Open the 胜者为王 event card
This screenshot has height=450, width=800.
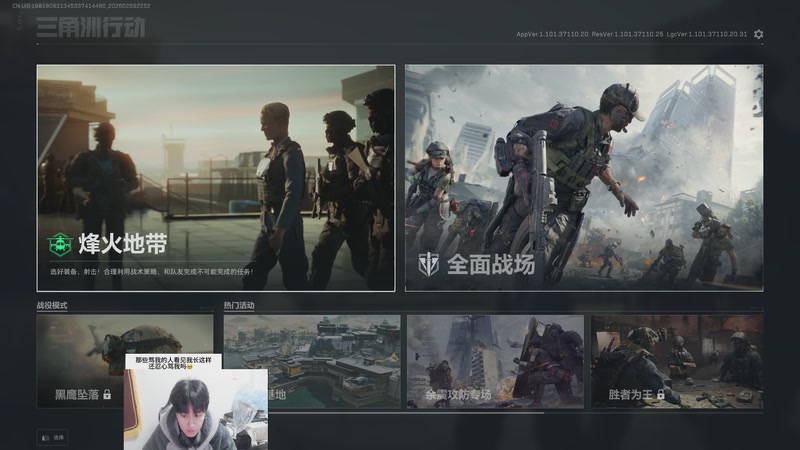[x=677, y=361]
